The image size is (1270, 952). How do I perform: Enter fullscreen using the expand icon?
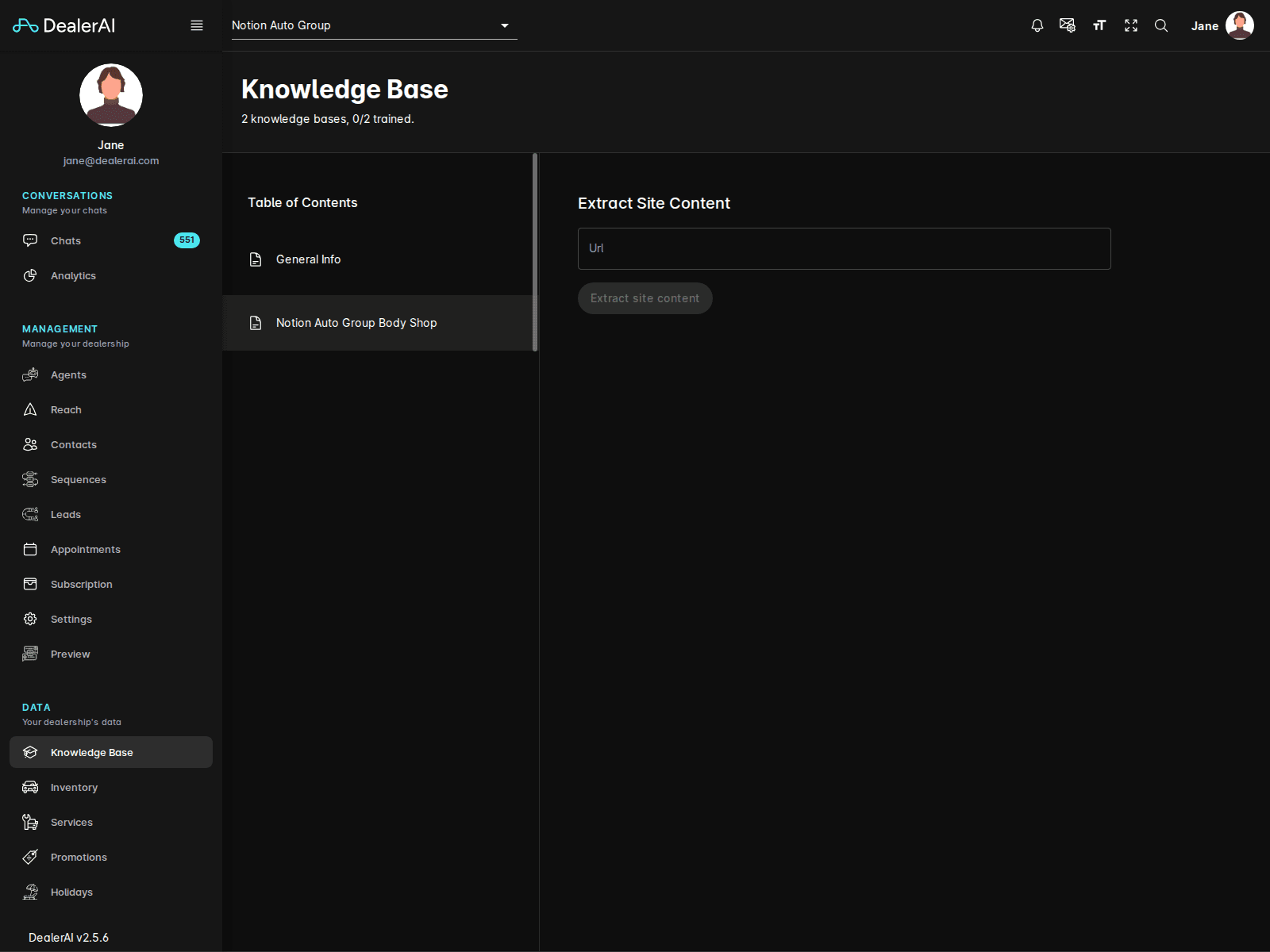point(1130,25)
